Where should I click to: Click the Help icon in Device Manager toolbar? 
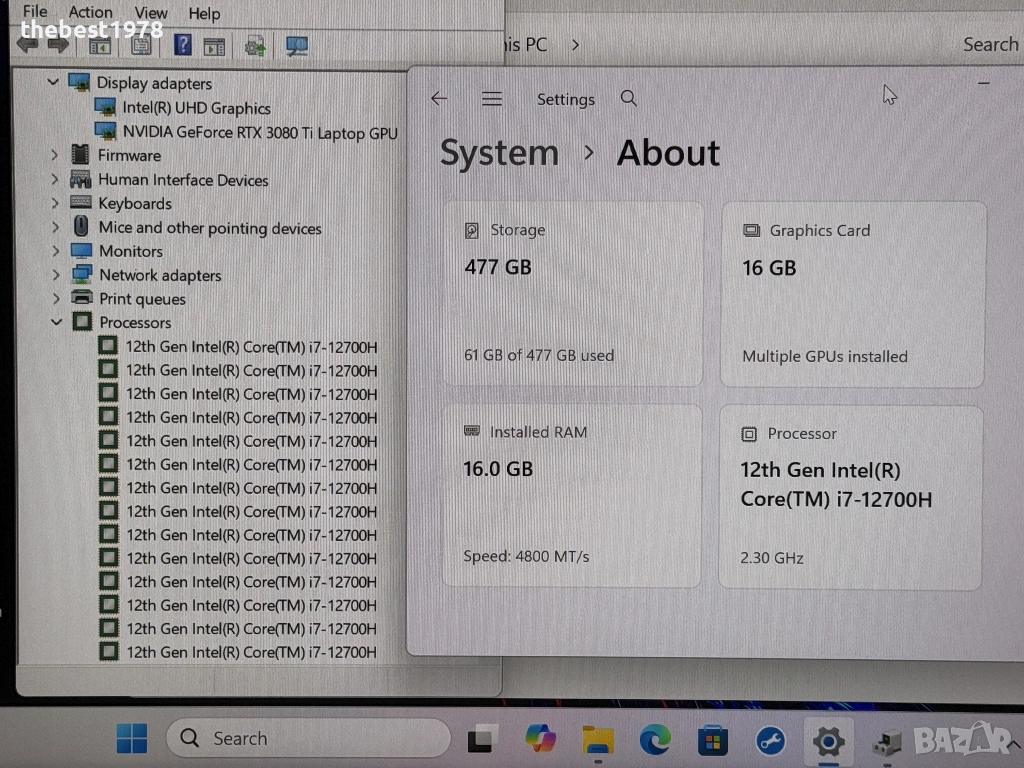[x=183, y=45]
